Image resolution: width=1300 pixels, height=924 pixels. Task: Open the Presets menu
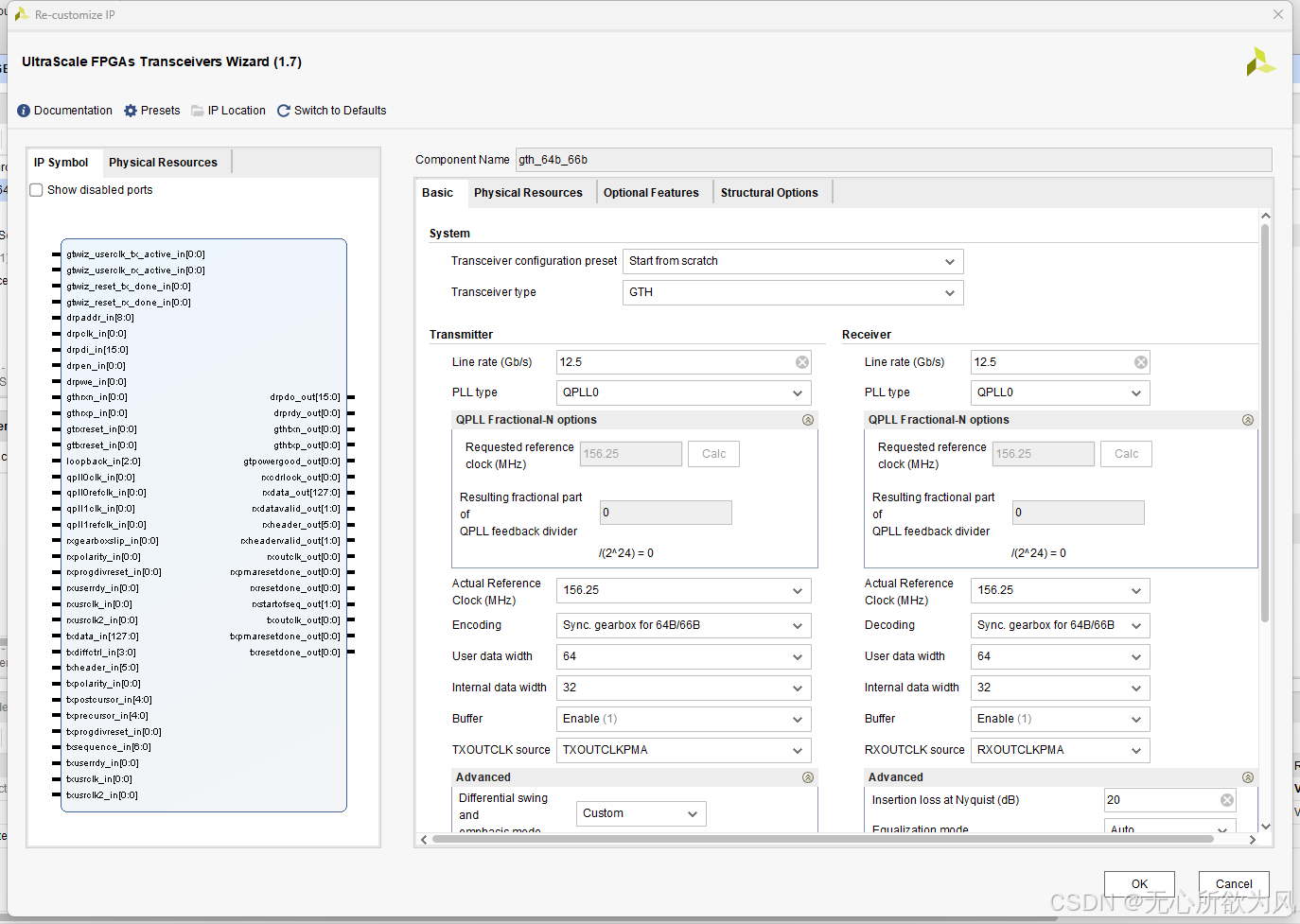[160, 111]
